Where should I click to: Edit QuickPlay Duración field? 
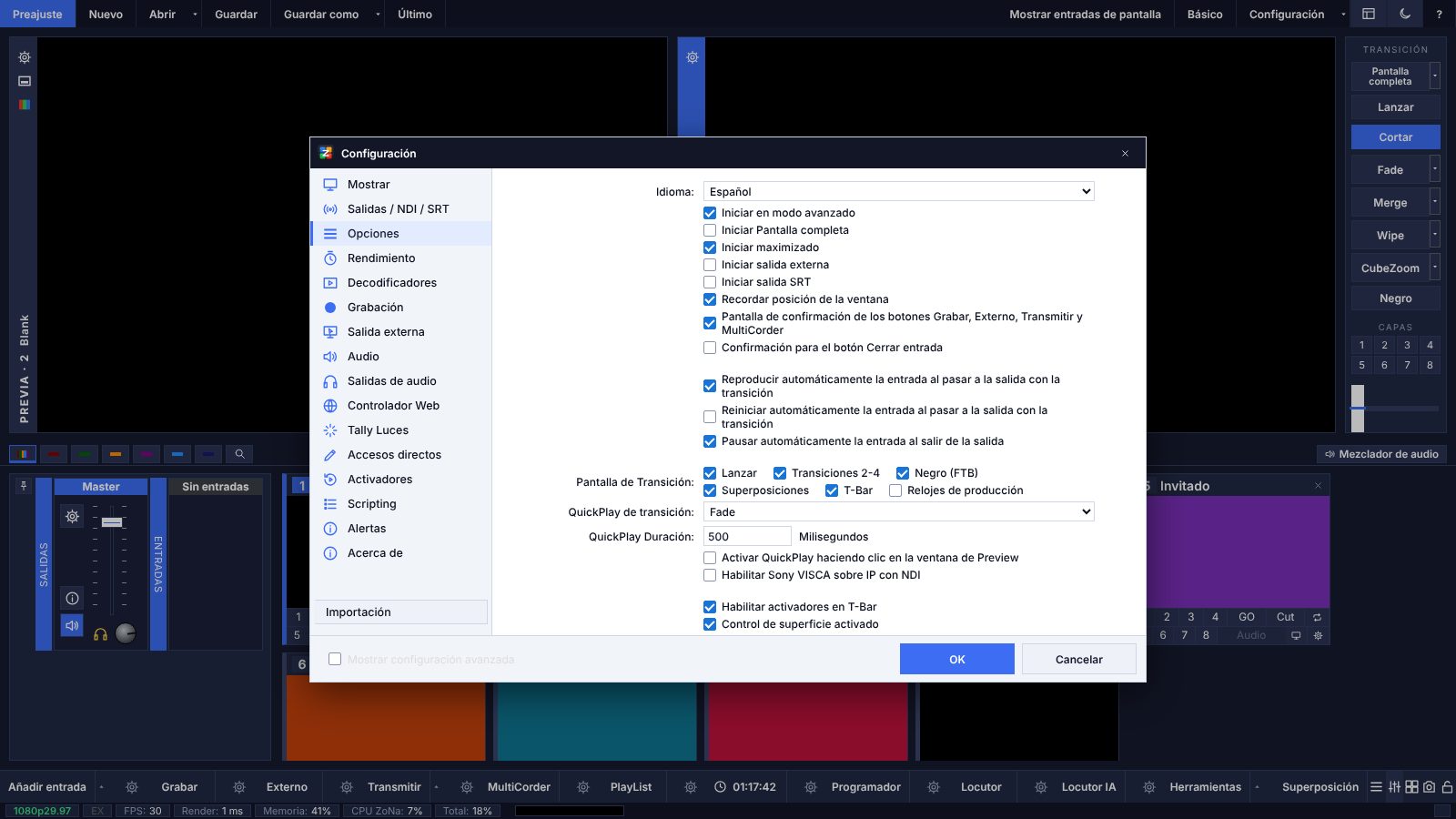(x=747, y=537)
